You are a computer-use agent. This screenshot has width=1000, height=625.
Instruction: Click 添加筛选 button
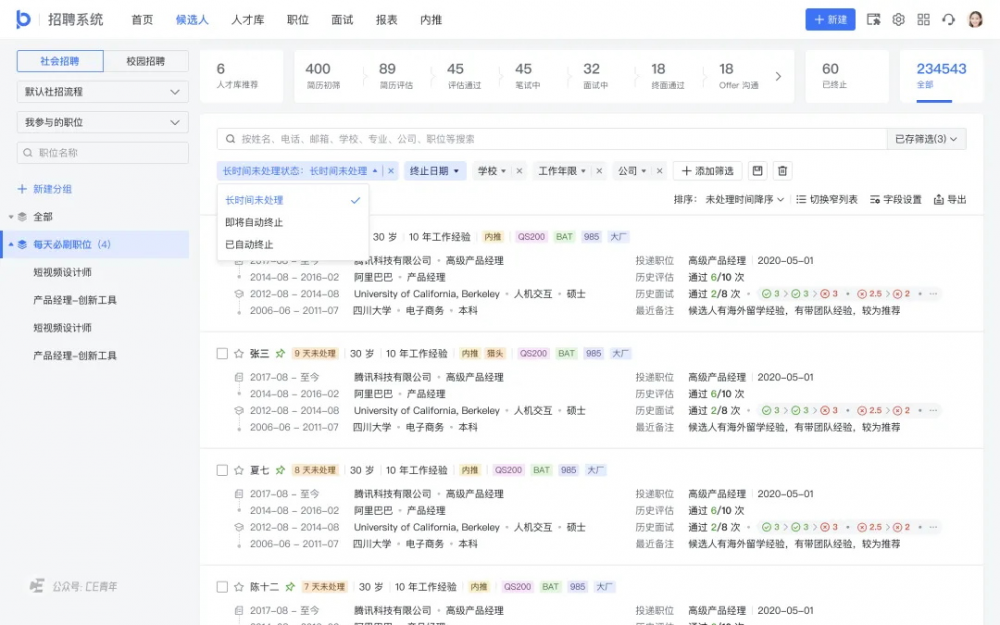707,171
